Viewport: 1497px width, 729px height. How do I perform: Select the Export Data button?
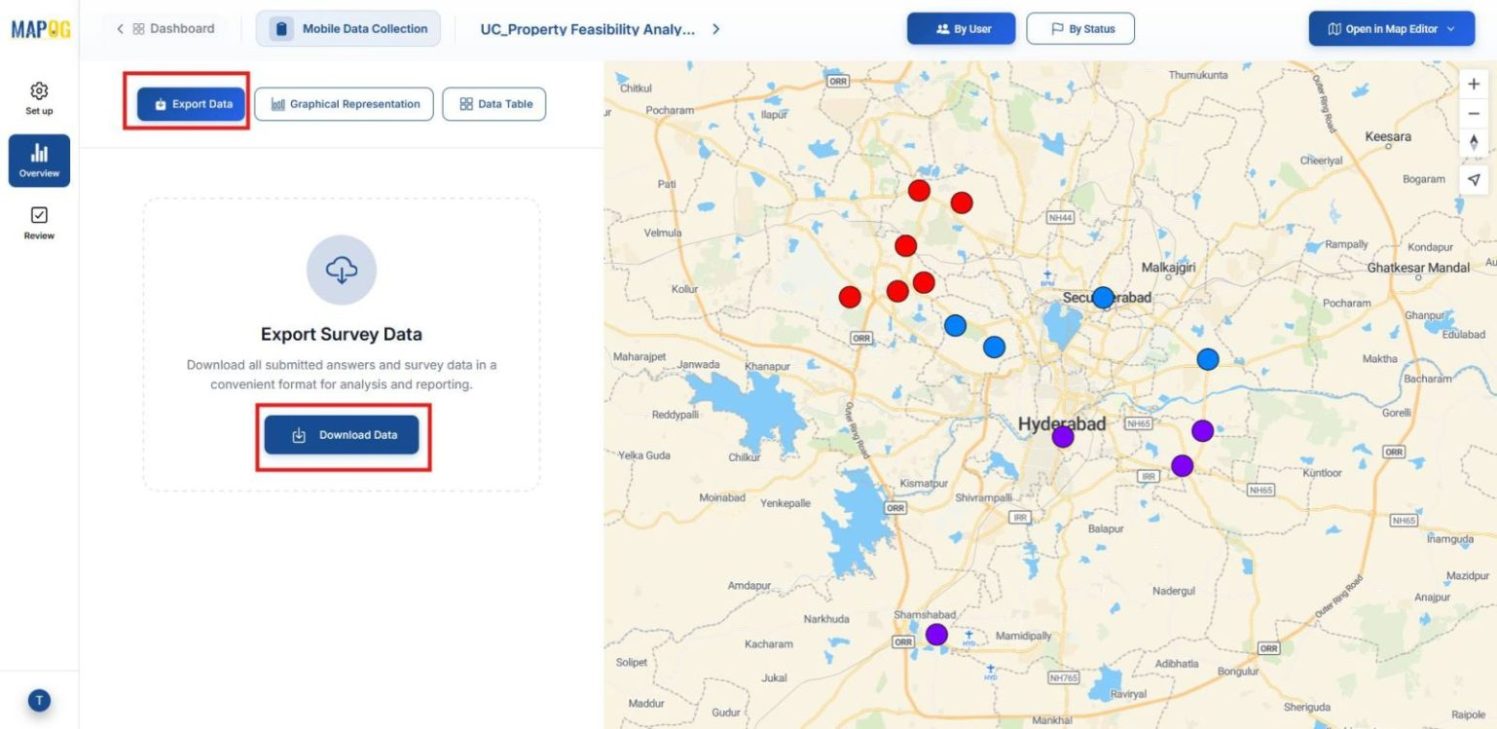click(189, 103)
